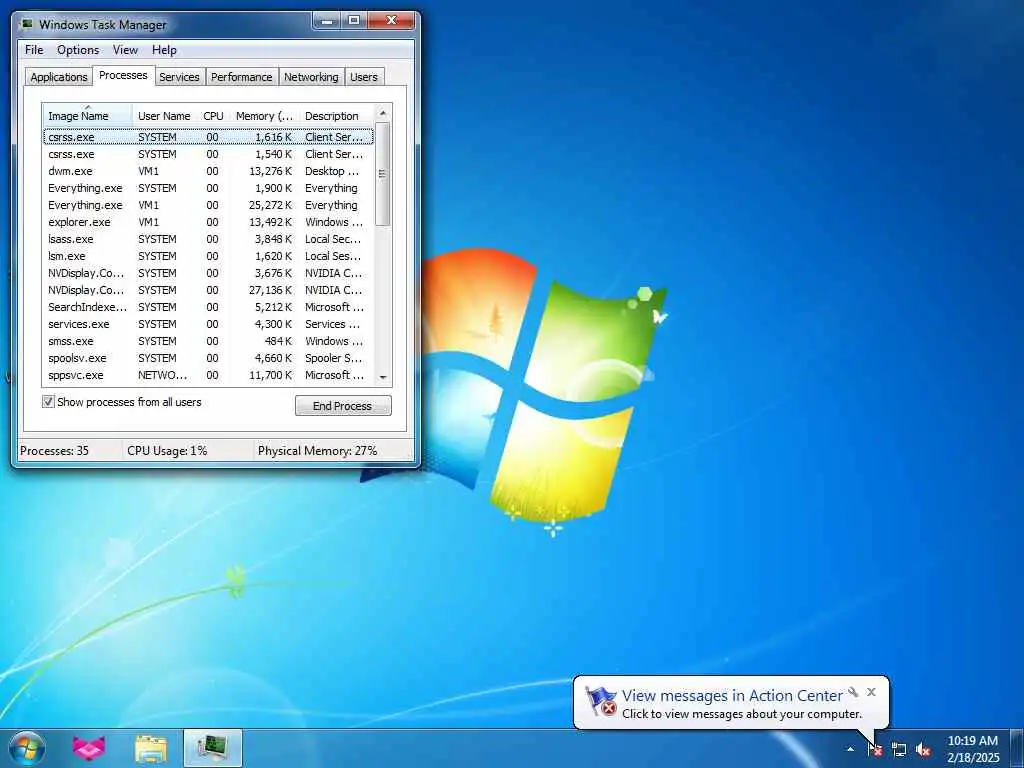Click Physical Memory: 27% status entry
This screenshot has height=768, width=1024.
click(317, 451)
